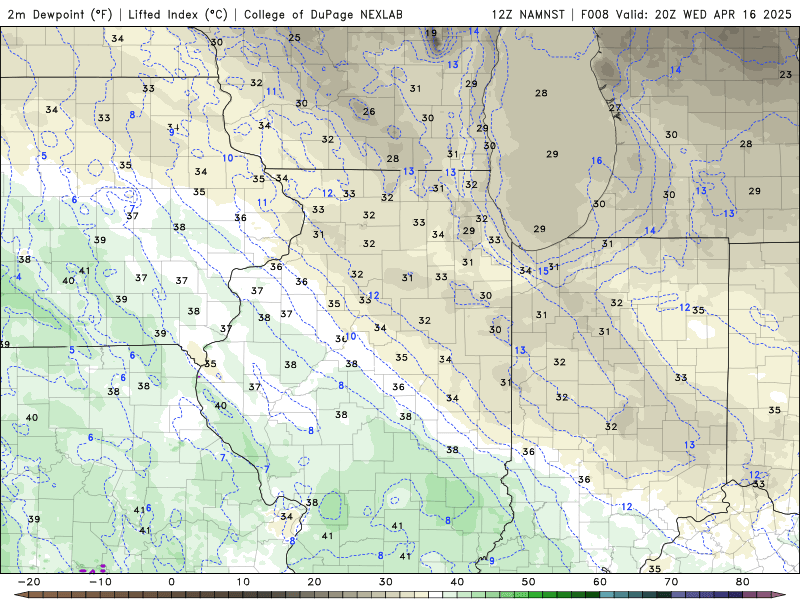The image size is (800, 600).
Task: Click the dewpoint value "26" on the map
Action: point(369,111)
